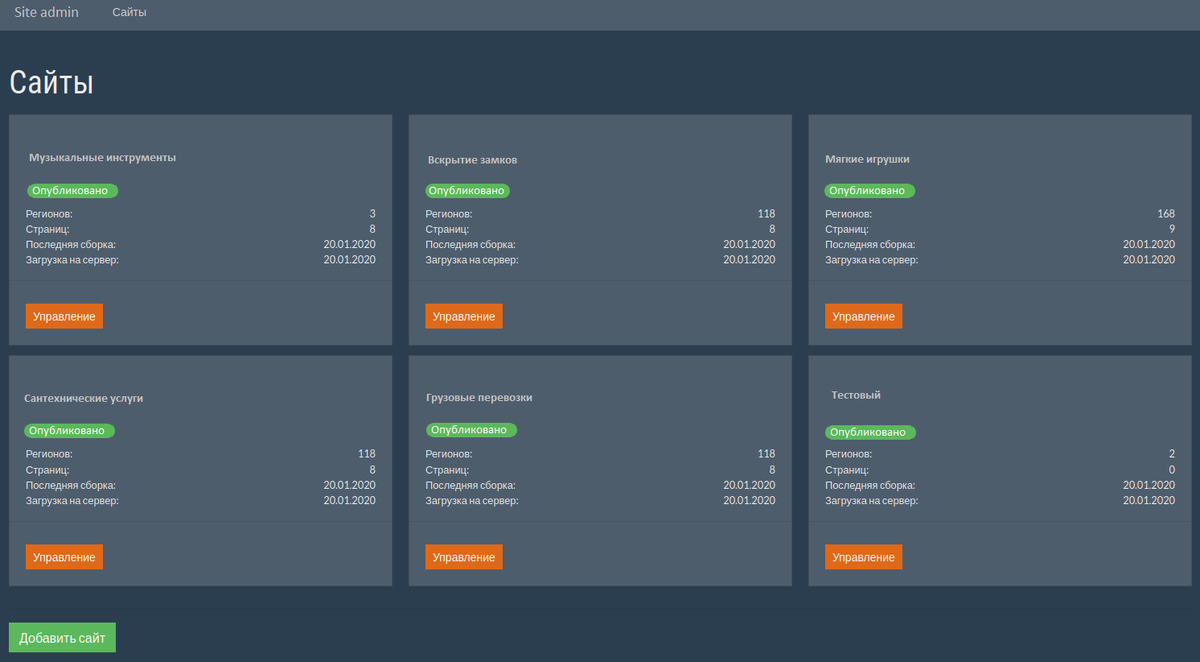The width and height of the screenshot is (1200, 662).
Task: Open the Site admin brand link
Action: pyautogui.click(x=46, y=12)
